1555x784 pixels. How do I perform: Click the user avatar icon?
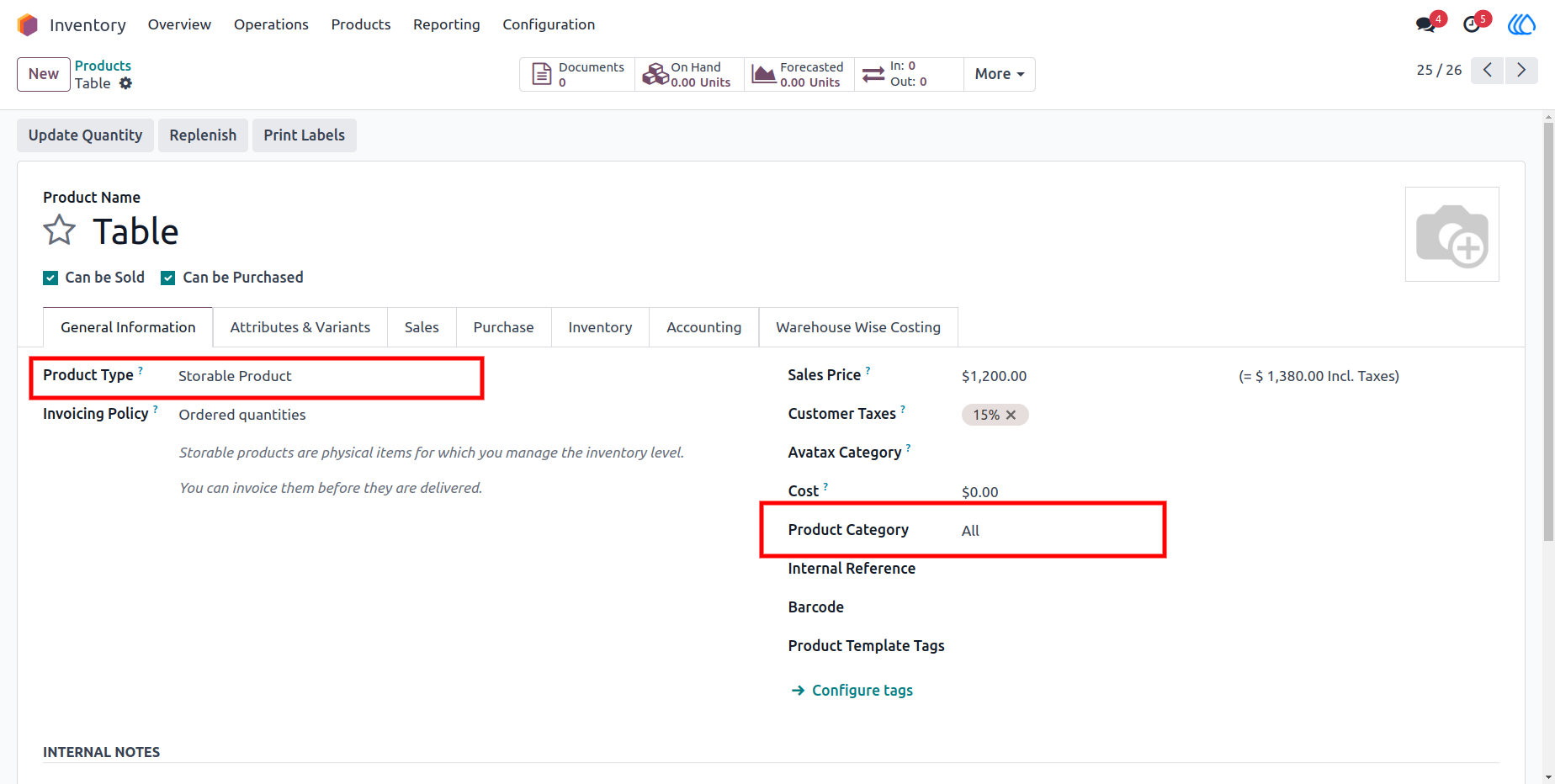1521,24
